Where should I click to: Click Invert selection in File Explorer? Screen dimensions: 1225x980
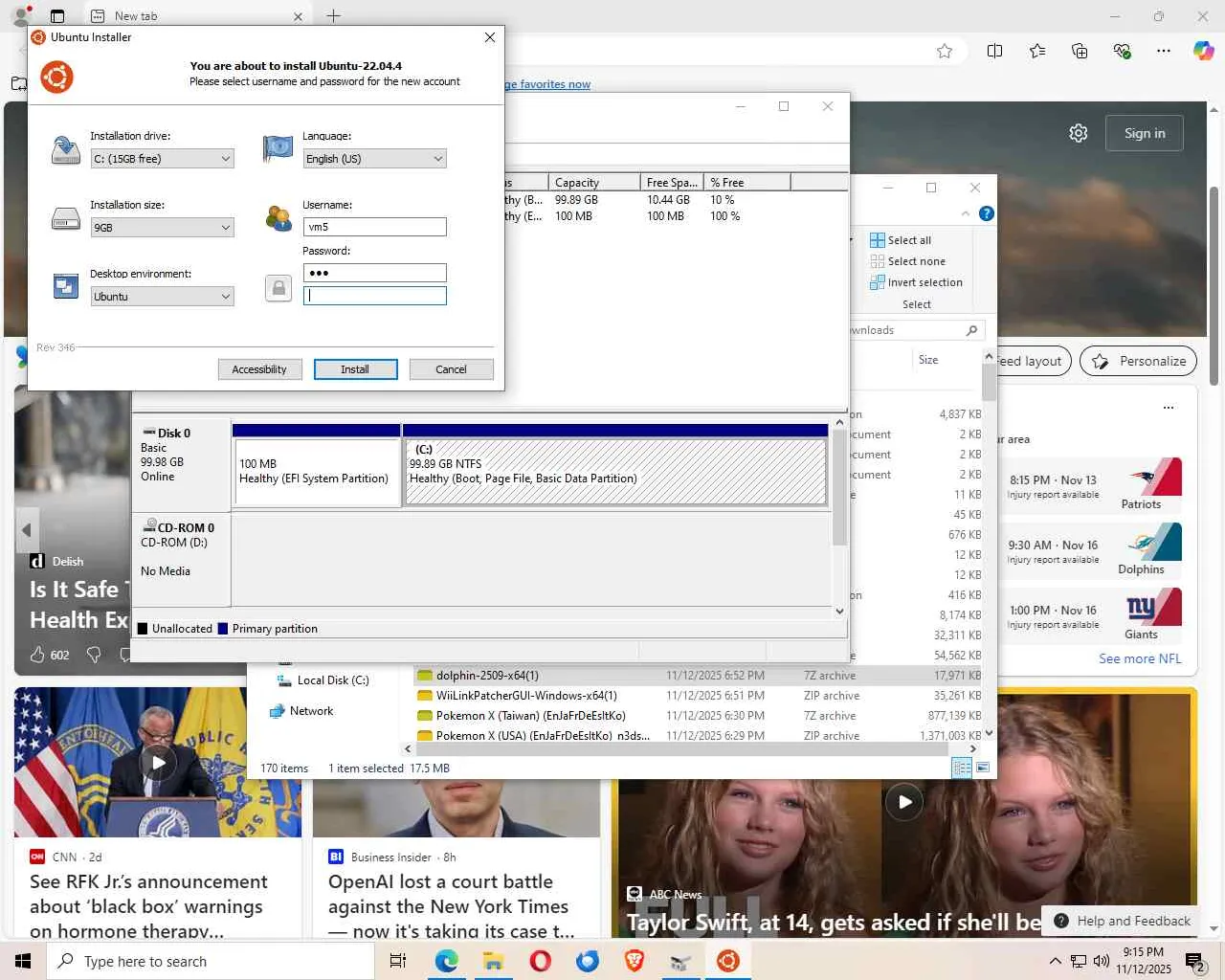[916, 282]
